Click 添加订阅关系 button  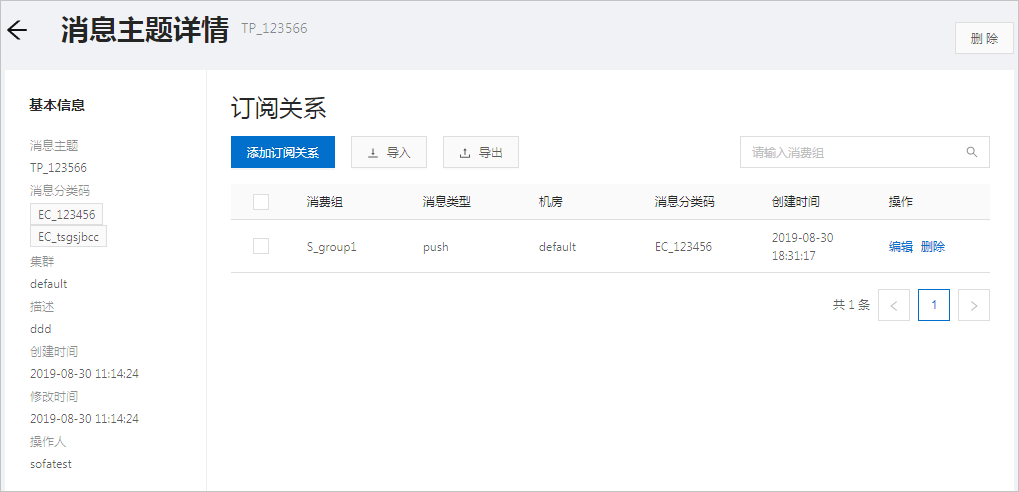(283, 152)
